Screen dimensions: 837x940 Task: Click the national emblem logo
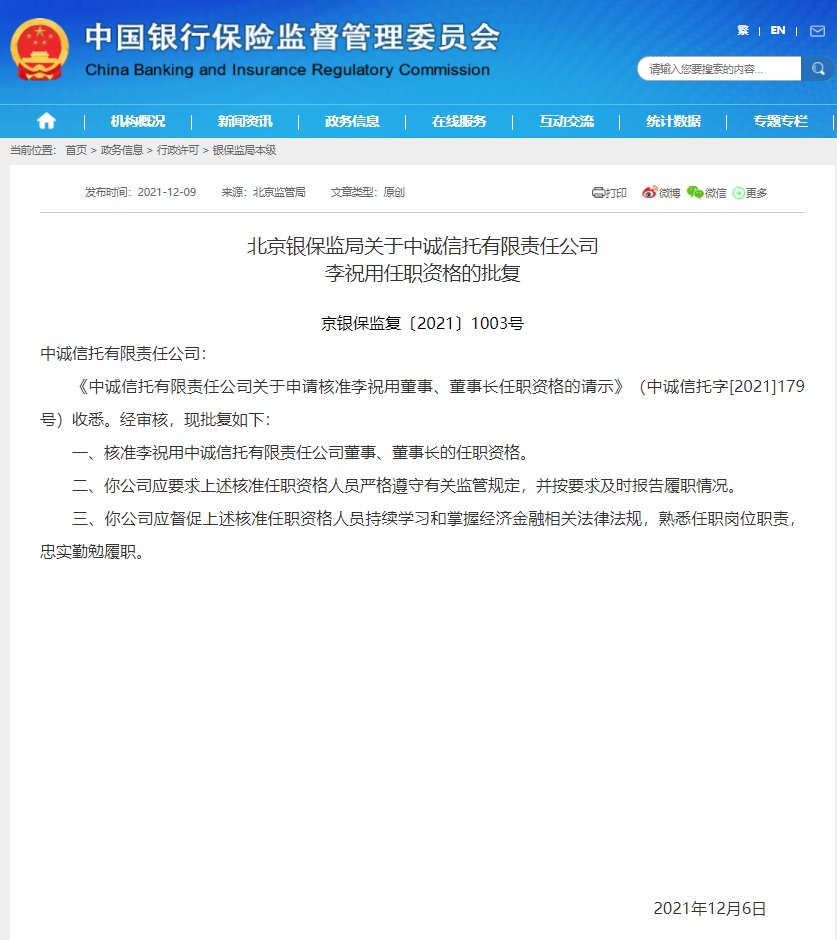(40, 49)
